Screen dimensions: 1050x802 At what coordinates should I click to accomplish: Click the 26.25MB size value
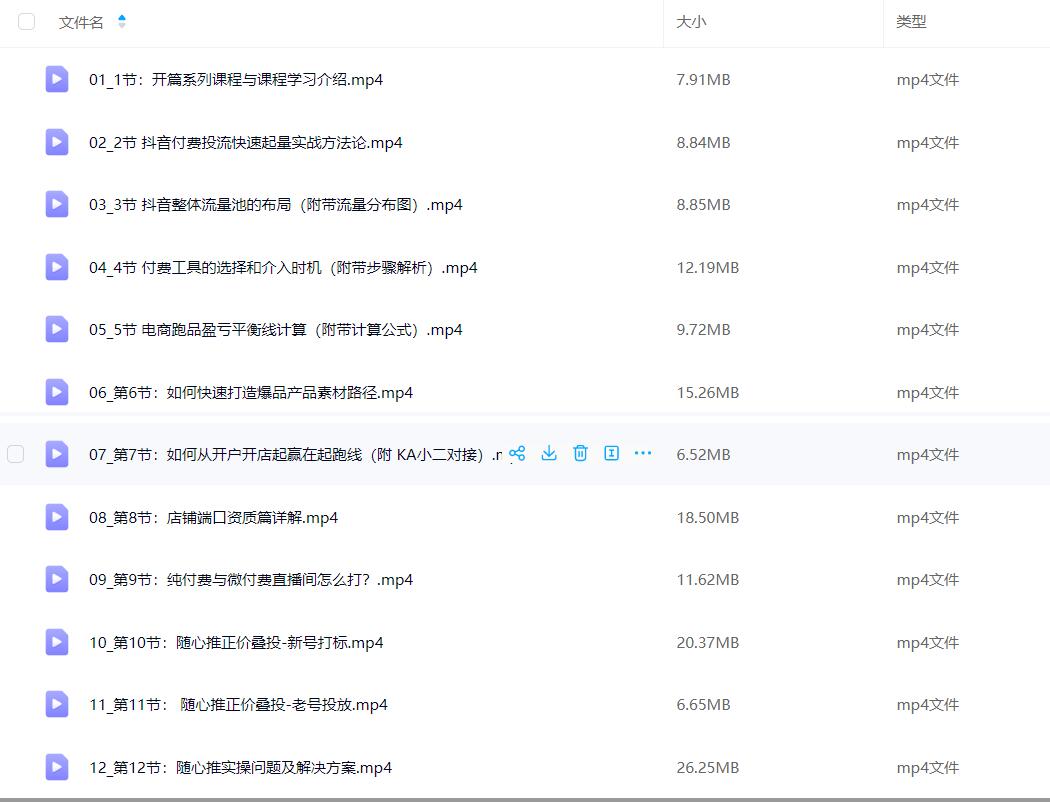click(708, 768)
